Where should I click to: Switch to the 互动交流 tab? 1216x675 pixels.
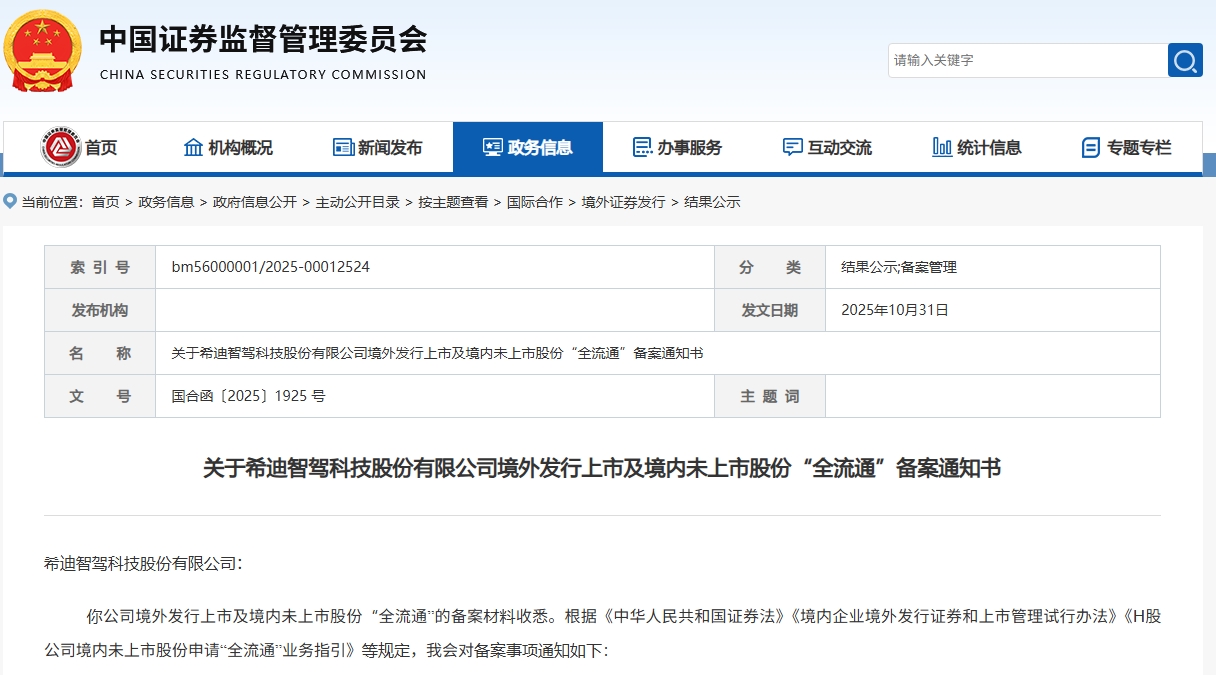pos(828,148)
